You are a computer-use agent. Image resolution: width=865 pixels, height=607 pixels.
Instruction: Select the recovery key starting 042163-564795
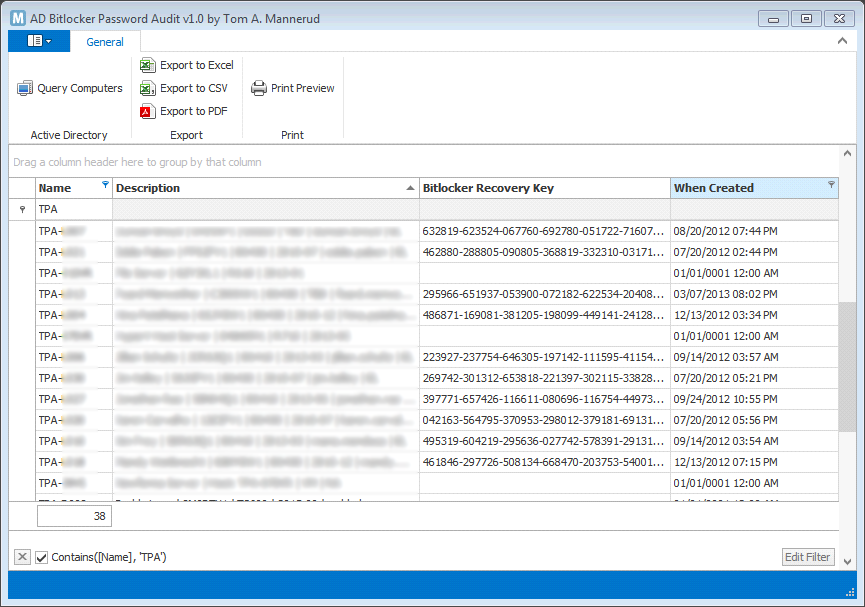(545, 420)
